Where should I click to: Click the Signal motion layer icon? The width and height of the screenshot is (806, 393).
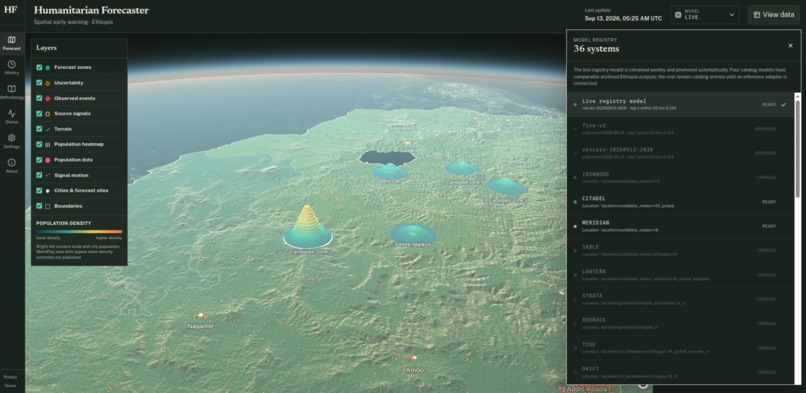(48, 175)
